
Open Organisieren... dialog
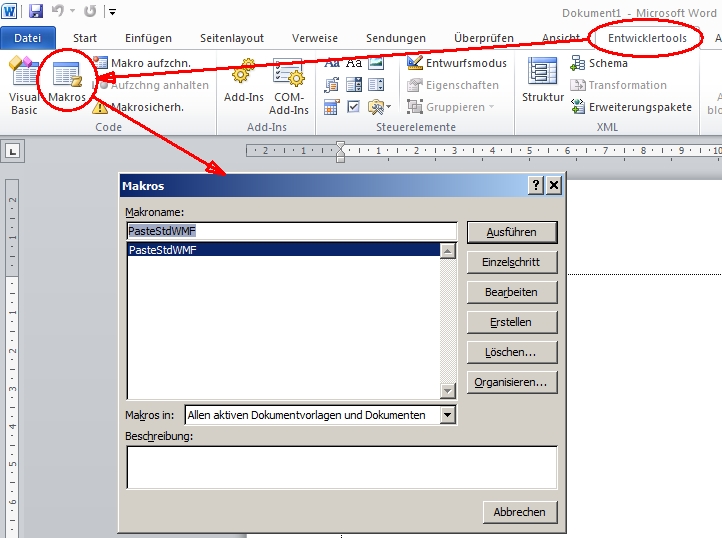(512, 382)
